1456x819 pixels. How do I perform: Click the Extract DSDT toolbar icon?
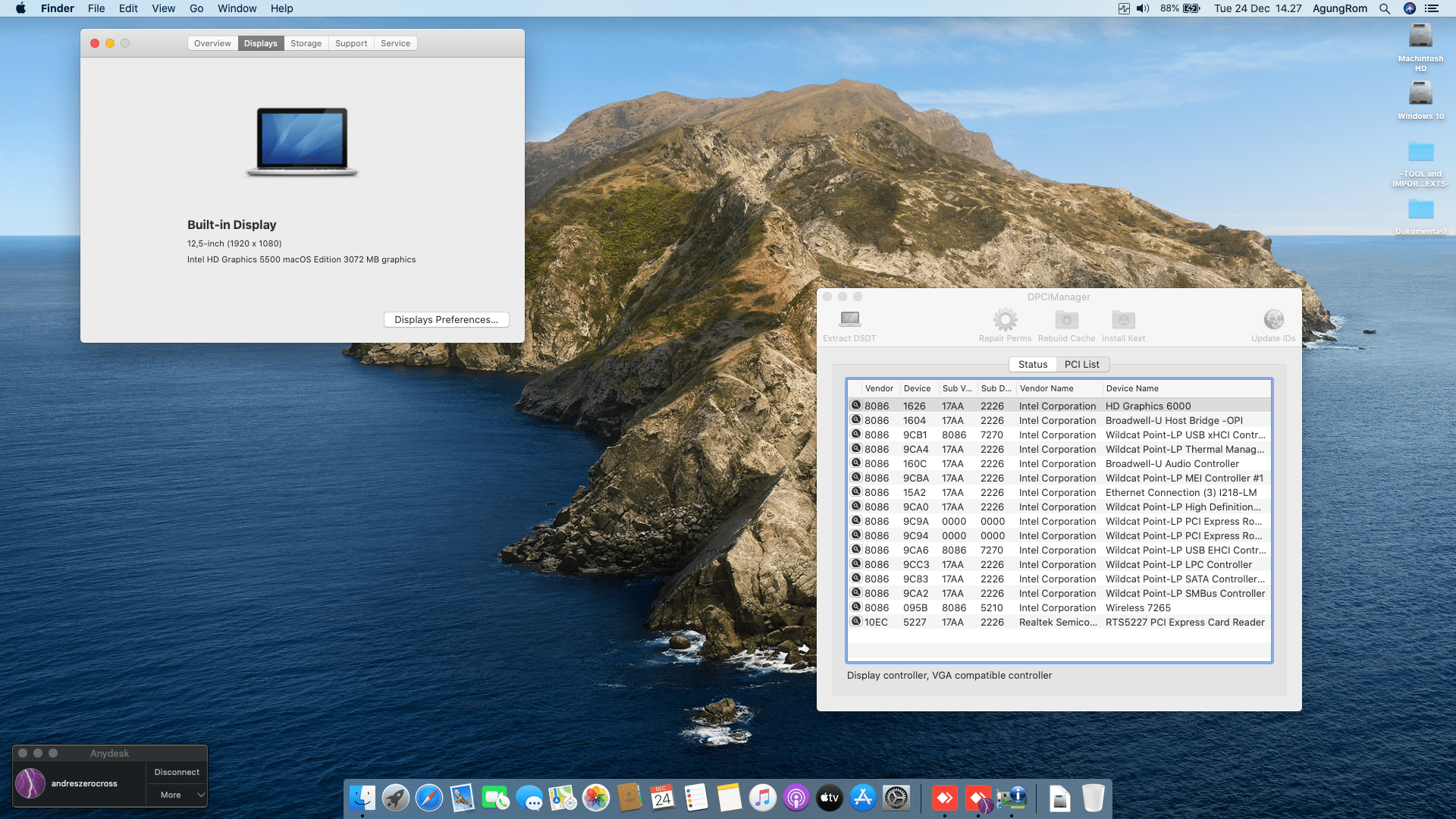point(849,319)
